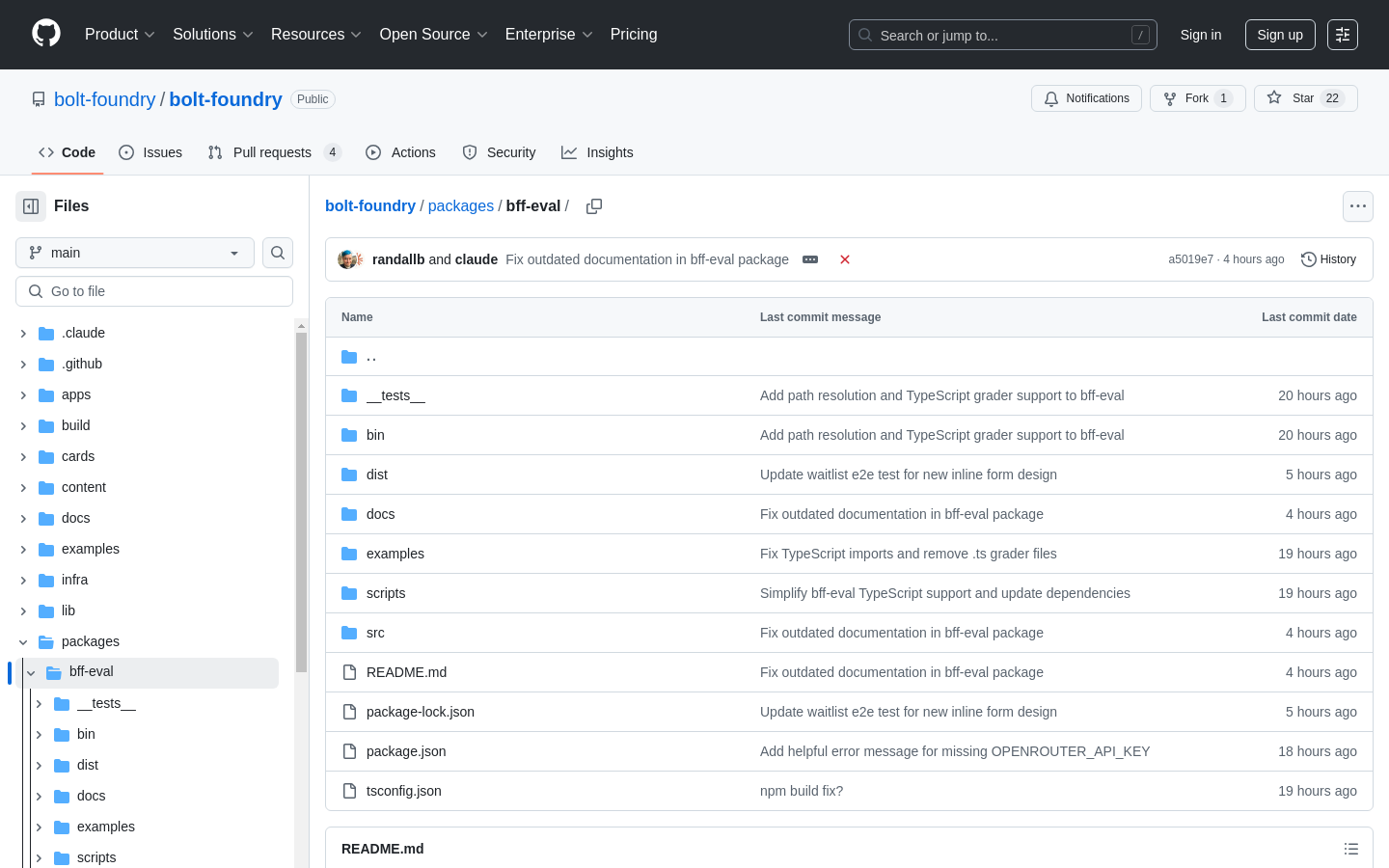
Task: Open the src folder icon in table
Action: (349, 633)
